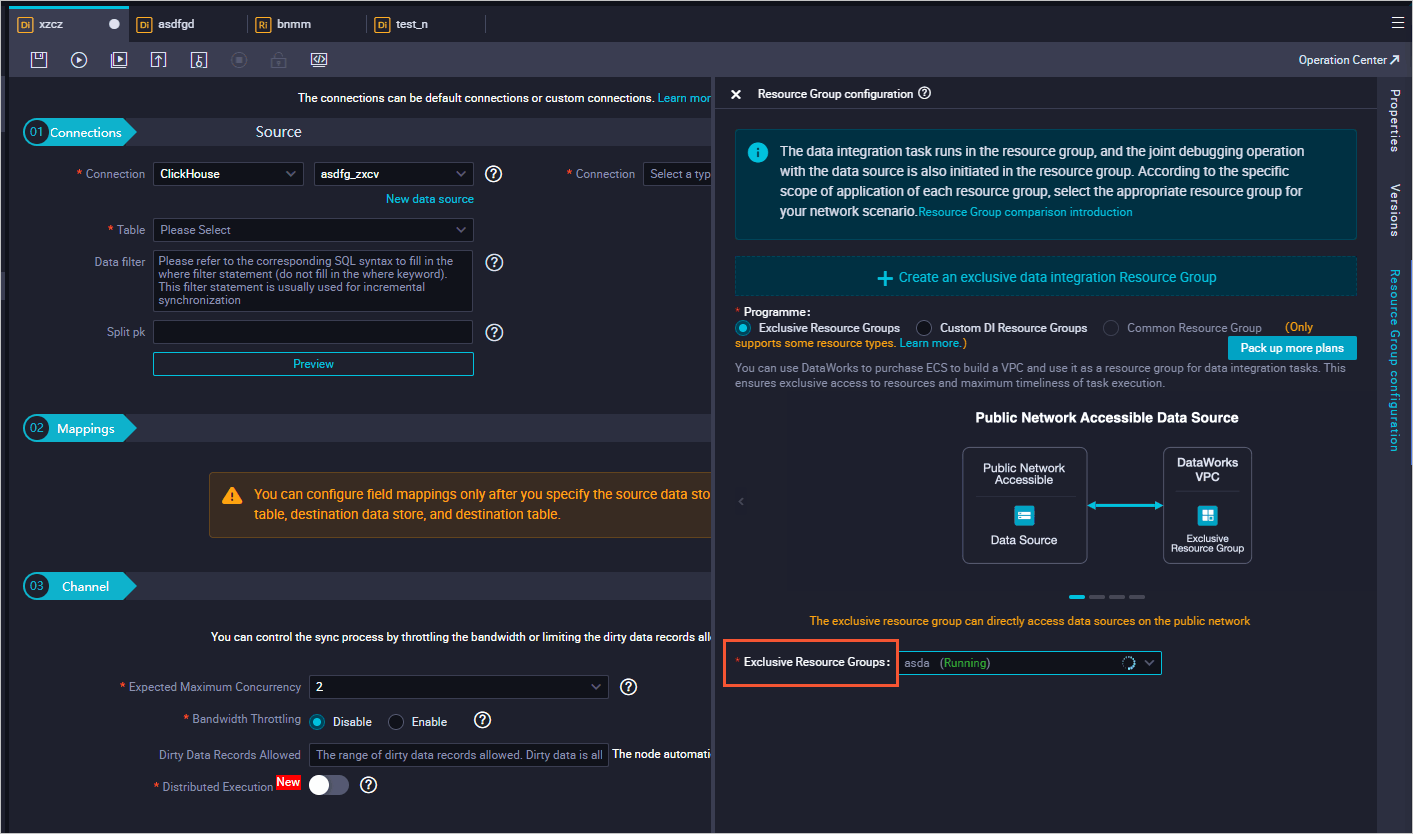
Task: Open the Table Please Select dropdown
Action: click(x=313, y=230)
